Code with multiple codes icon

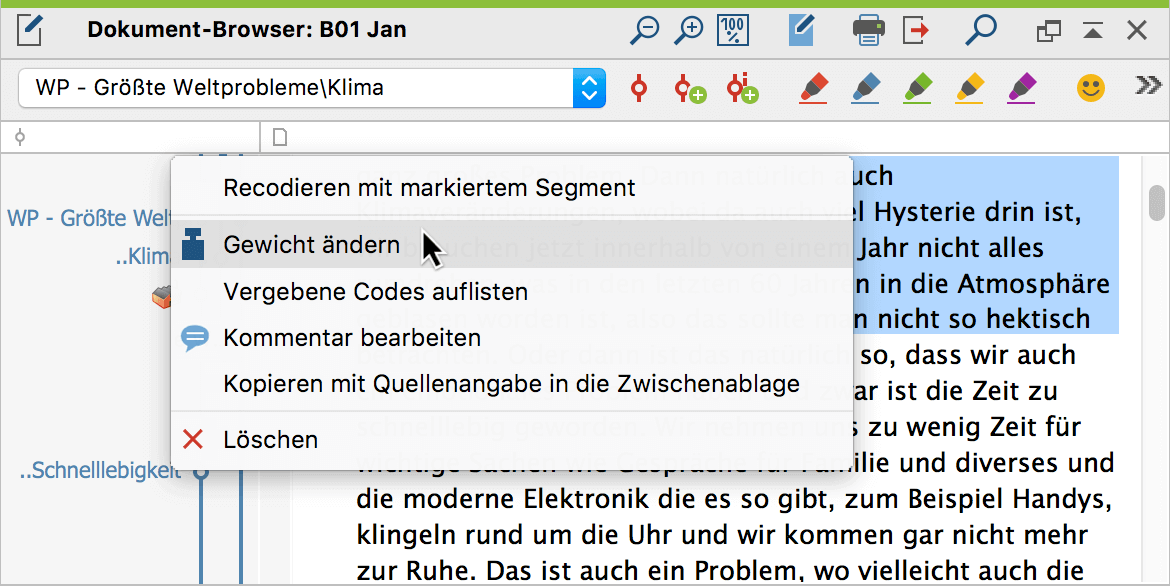coord(742,88)
